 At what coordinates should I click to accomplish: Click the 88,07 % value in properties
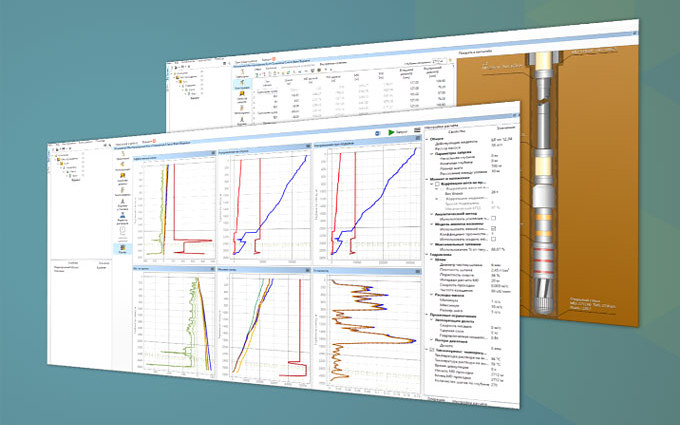(x=499, y=249)
